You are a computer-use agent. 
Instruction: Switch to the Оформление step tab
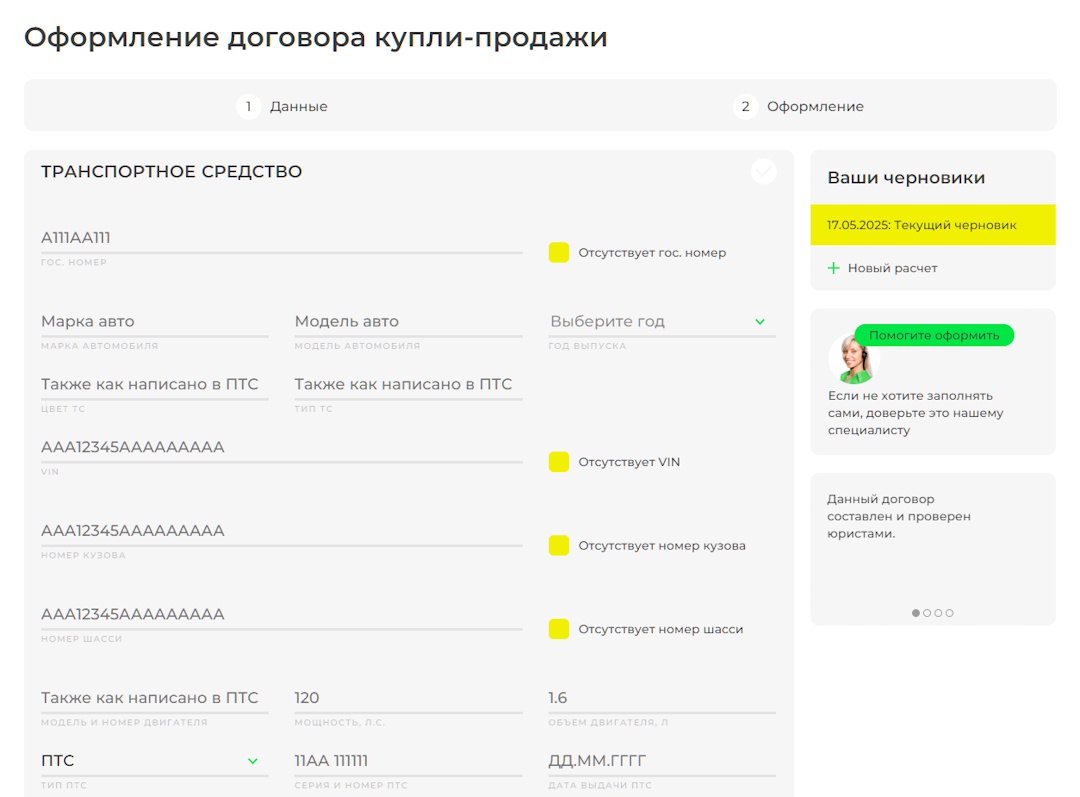[x=814, y=106]
